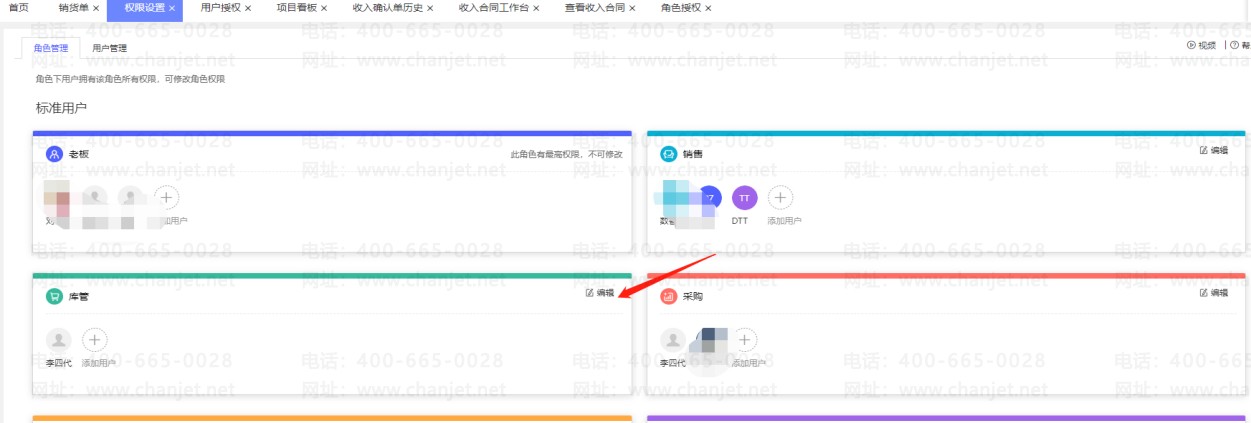Add a user to 老板 role
This screenshot has height=423, width=1251.
click(x=167, y=197)
